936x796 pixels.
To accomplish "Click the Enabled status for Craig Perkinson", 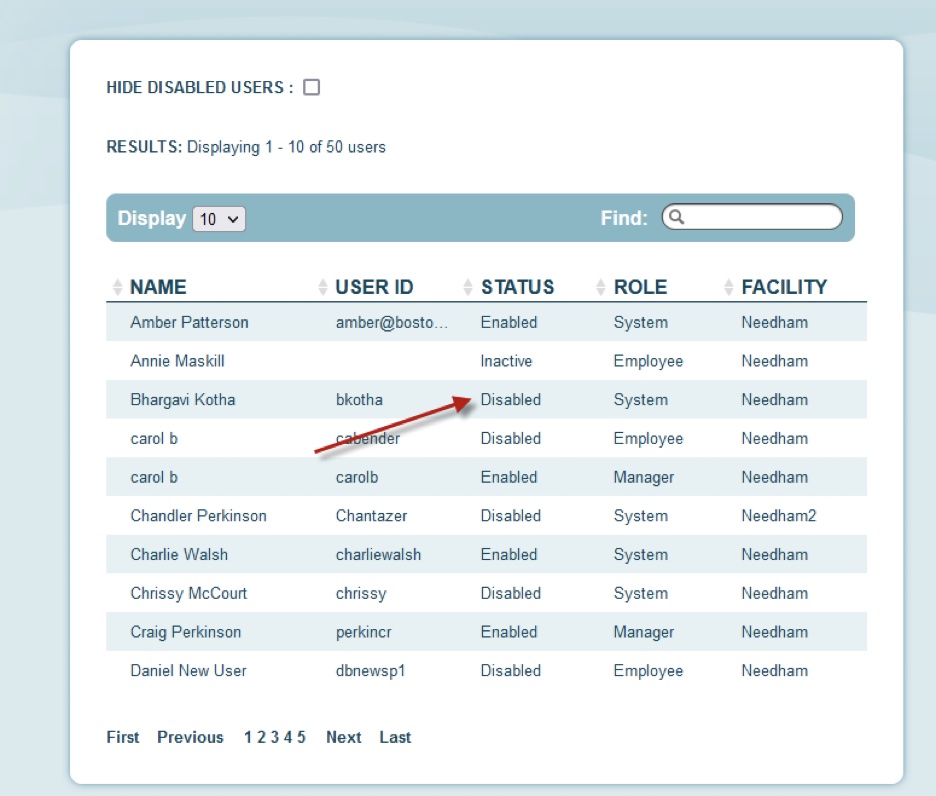I will click(509, 632).
